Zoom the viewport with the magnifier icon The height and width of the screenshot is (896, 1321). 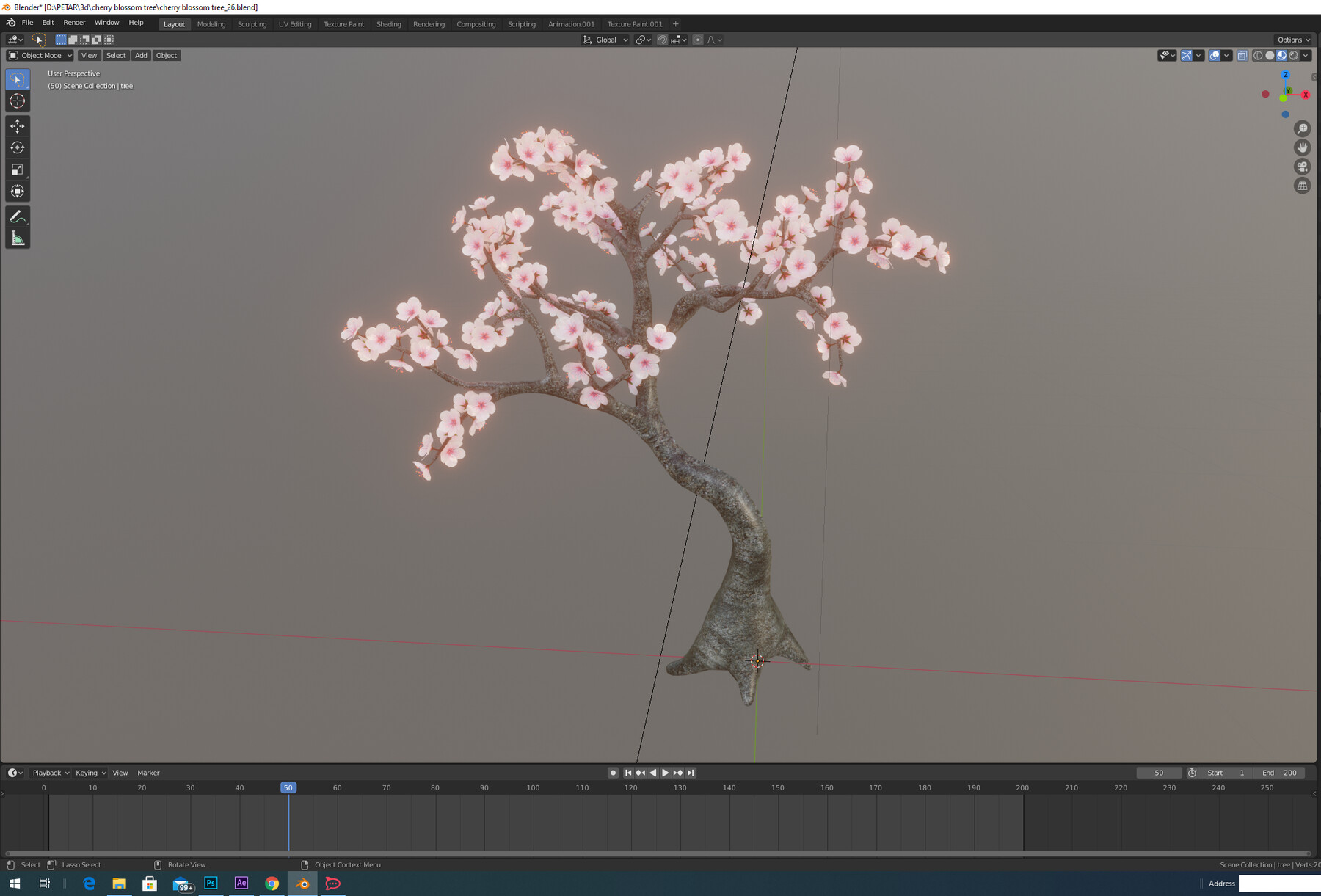click(1302, 128)
